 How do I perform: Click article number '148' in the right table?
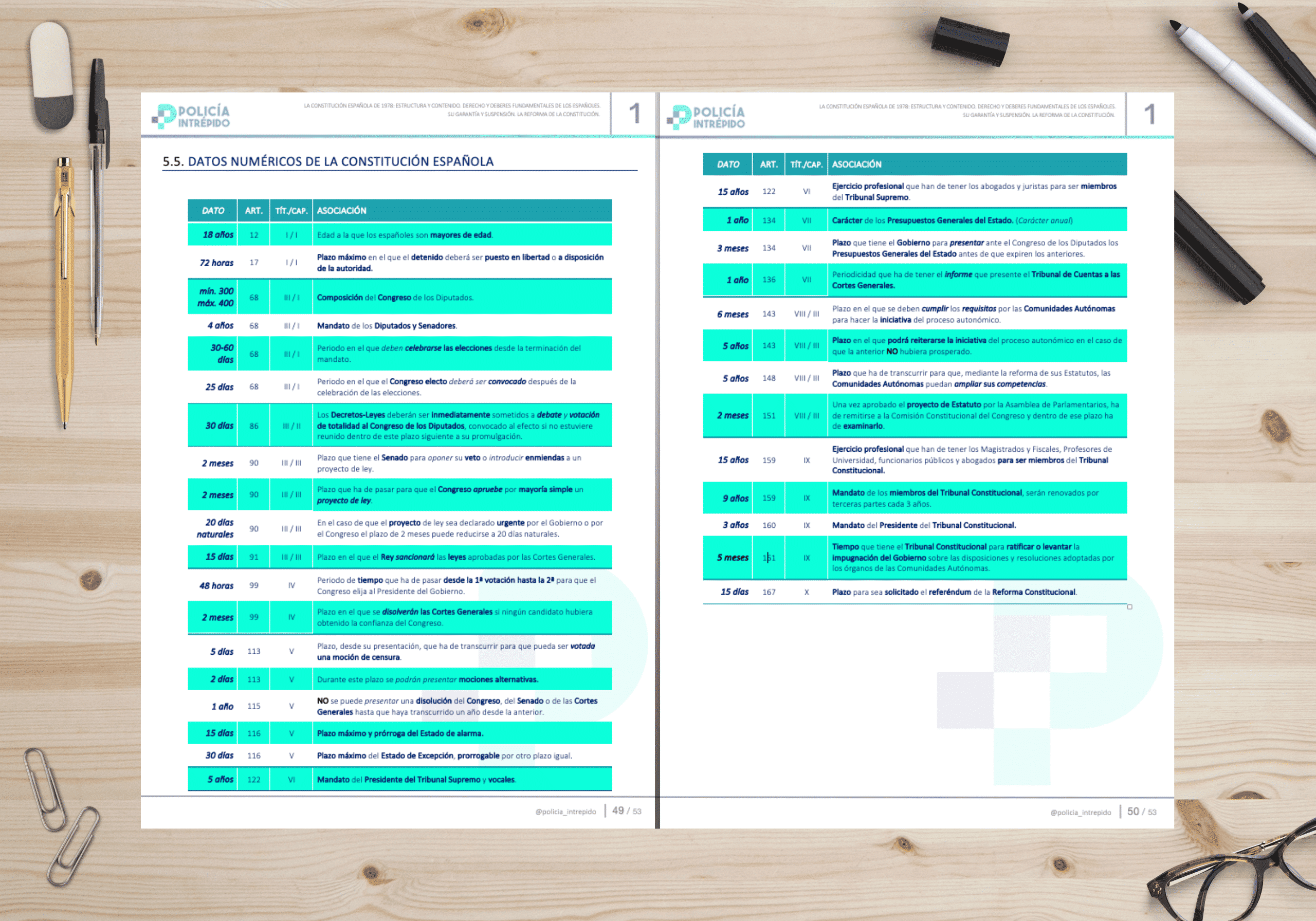769,378
